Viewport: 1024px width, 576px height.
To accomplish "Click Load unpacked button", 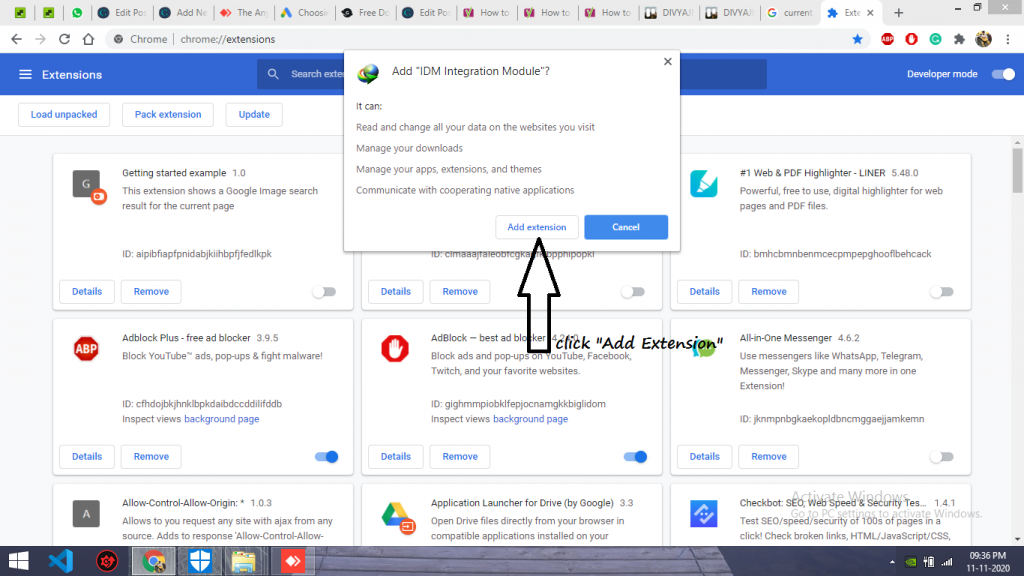I will point(64,114).
